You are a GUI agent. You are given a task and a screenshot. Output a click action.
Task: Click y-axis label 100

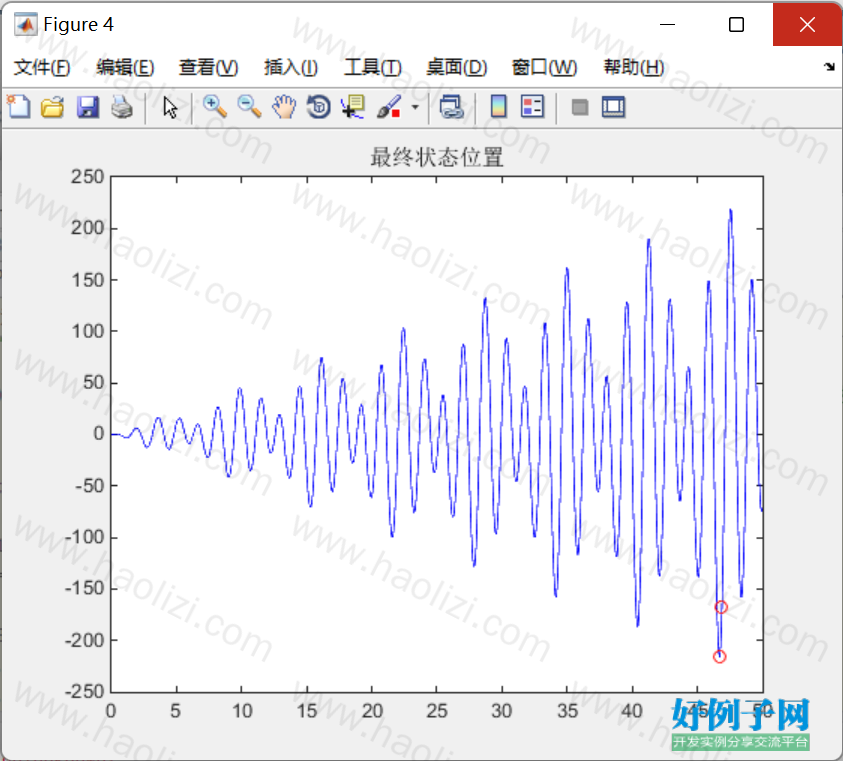pyautogui.click(x=88, y=331)
